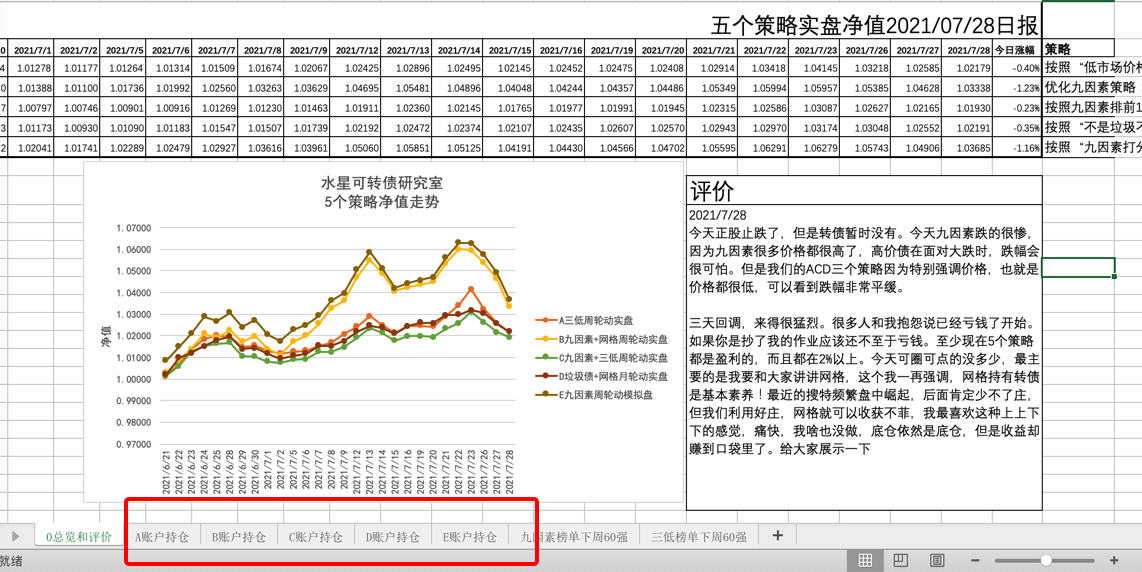
Task: Select the 2021/7/1 date header
Action: (x=32, y=50)
